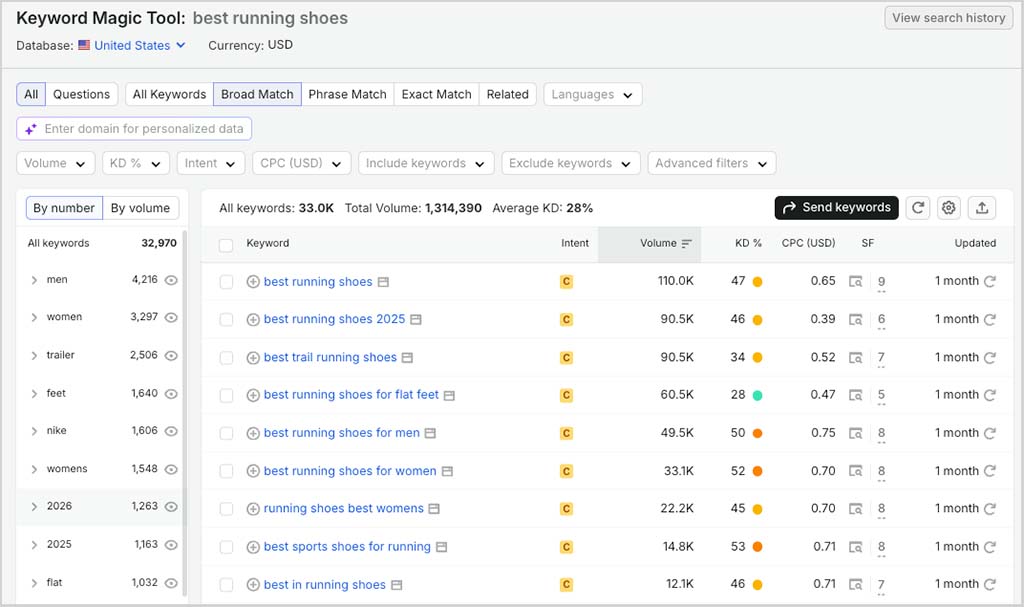The width and height of the screenshot is (1024, 607).
Task: Change United States database selector
Action: click(x=140, y=45)
